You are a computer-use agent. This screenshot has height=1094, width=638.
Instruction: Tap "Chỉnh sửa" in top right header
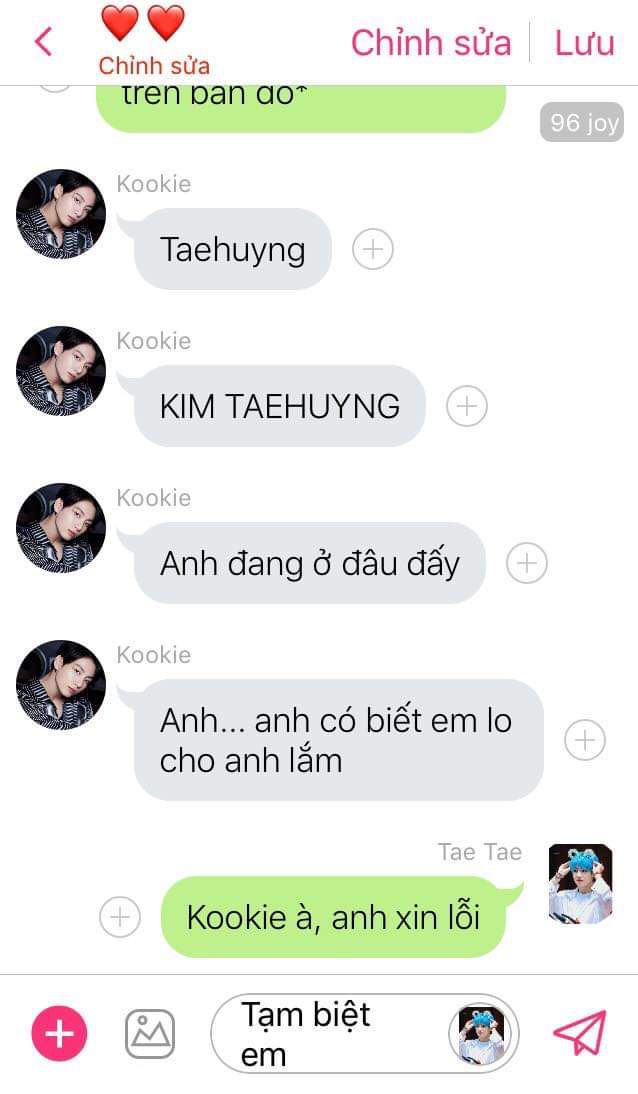[431, 43]
